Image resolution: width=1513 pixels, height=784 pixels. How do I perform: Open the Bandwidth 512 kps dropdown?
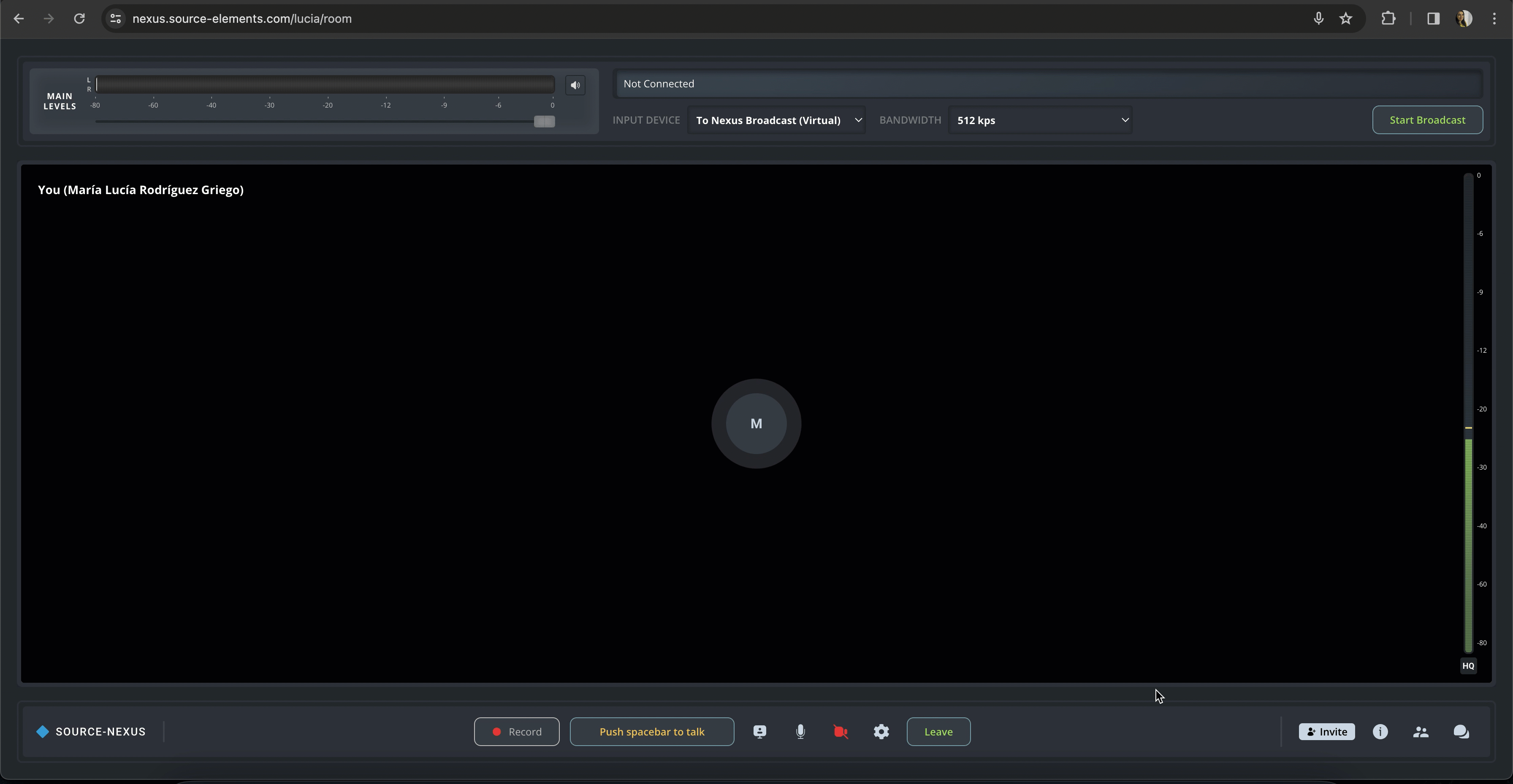click(x=1040, y=120)
